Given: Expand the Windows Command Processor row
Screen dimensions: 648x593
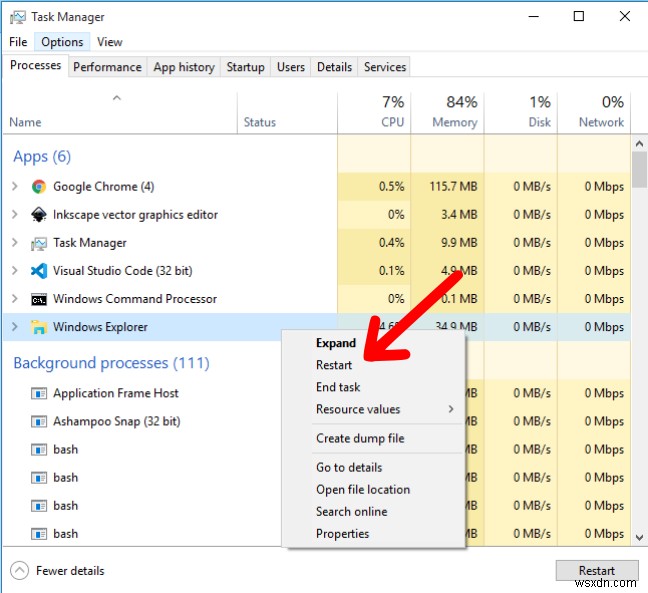Looking at the screenshot, I should click(x=15, y=299).
